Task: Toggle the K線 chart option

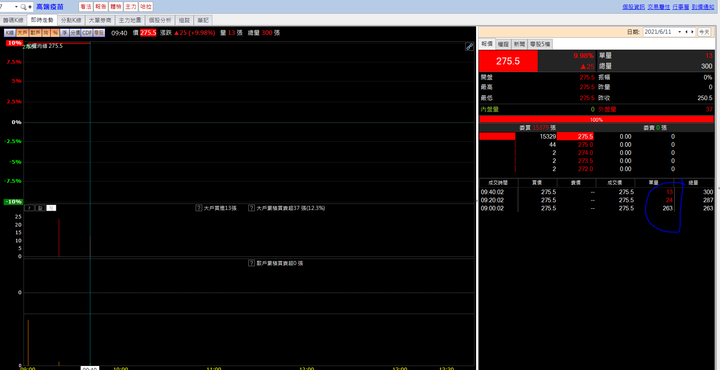Action: pos(10,33)
